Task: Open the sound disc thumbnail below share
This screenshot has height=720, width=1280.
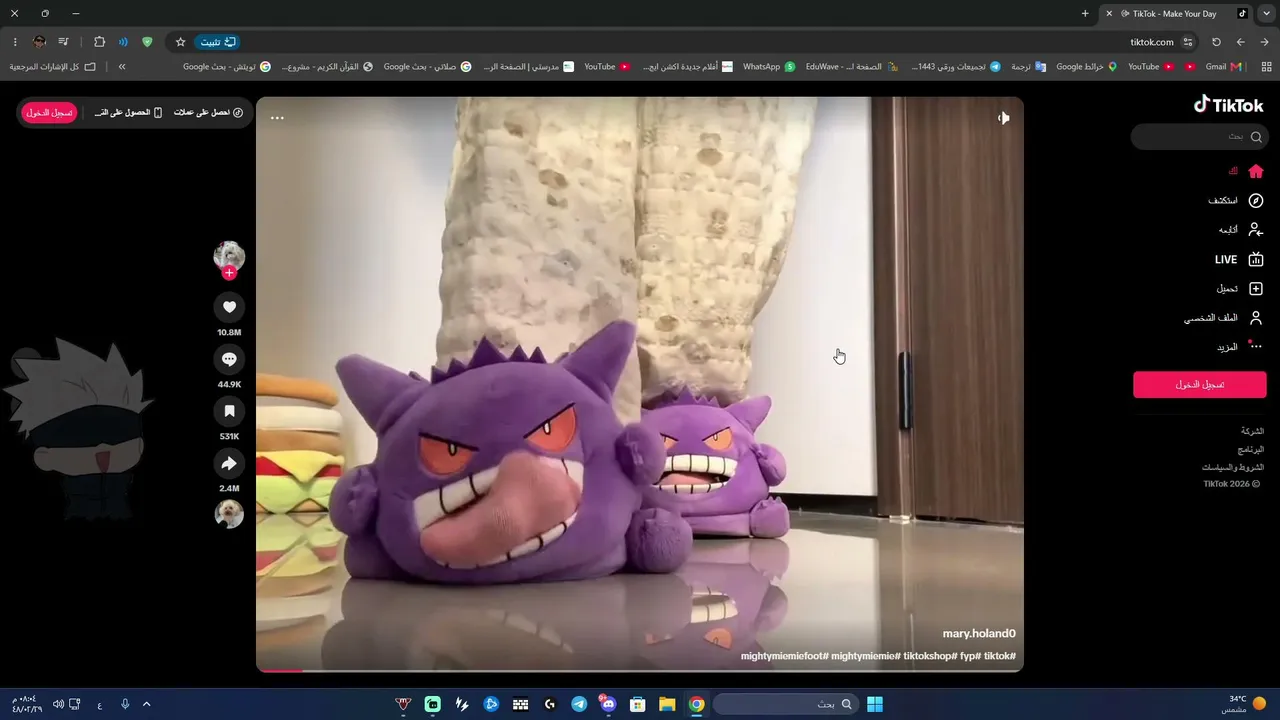Action: click(229, 514)
